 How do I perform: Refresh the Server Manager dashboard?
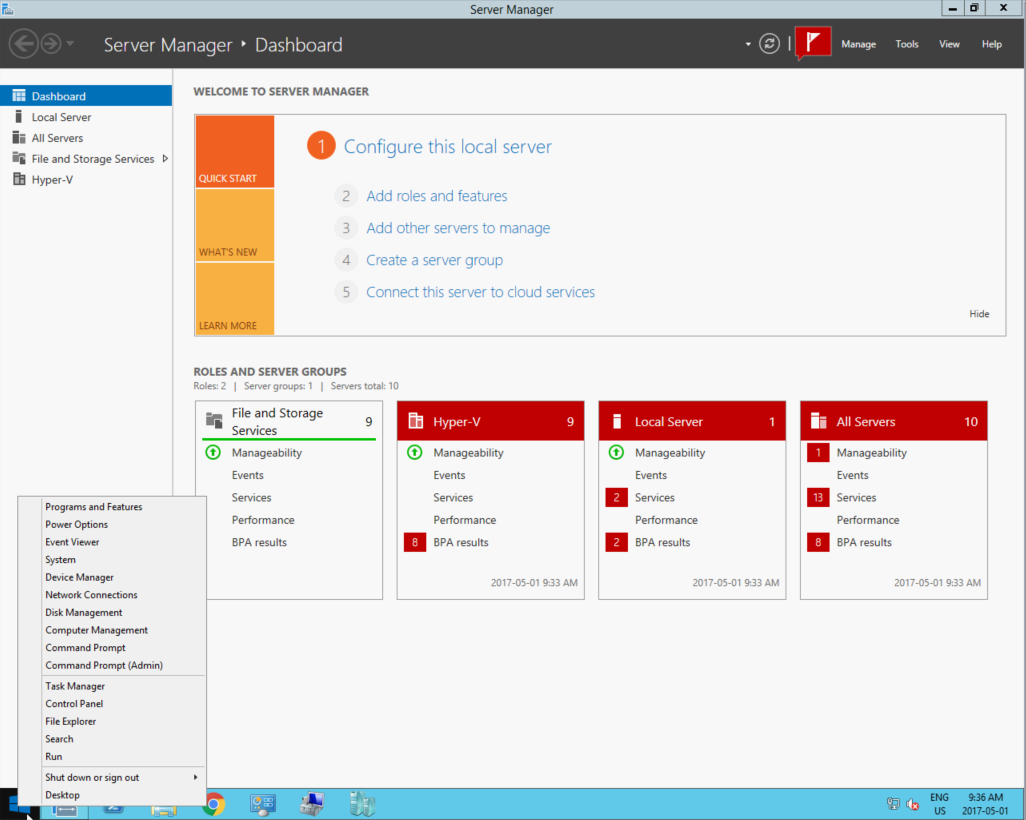[x=770, y=44]
